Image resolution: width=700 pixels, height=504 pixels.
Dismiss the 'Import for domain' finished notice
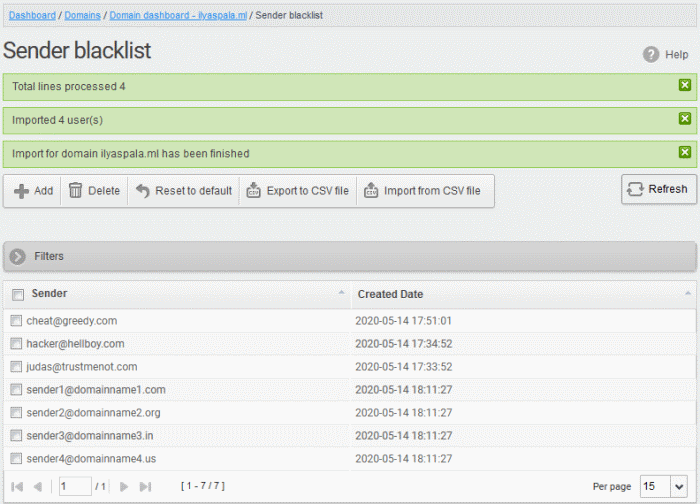point(685,152)
